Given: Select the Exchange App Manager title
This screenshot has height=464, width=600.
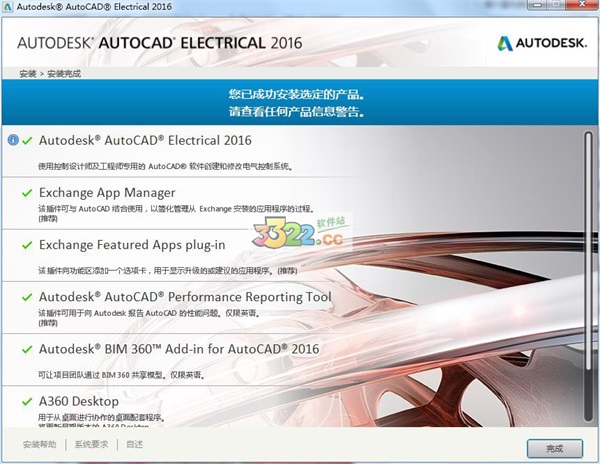Looking at the screenshot, I should pos(107,193).
